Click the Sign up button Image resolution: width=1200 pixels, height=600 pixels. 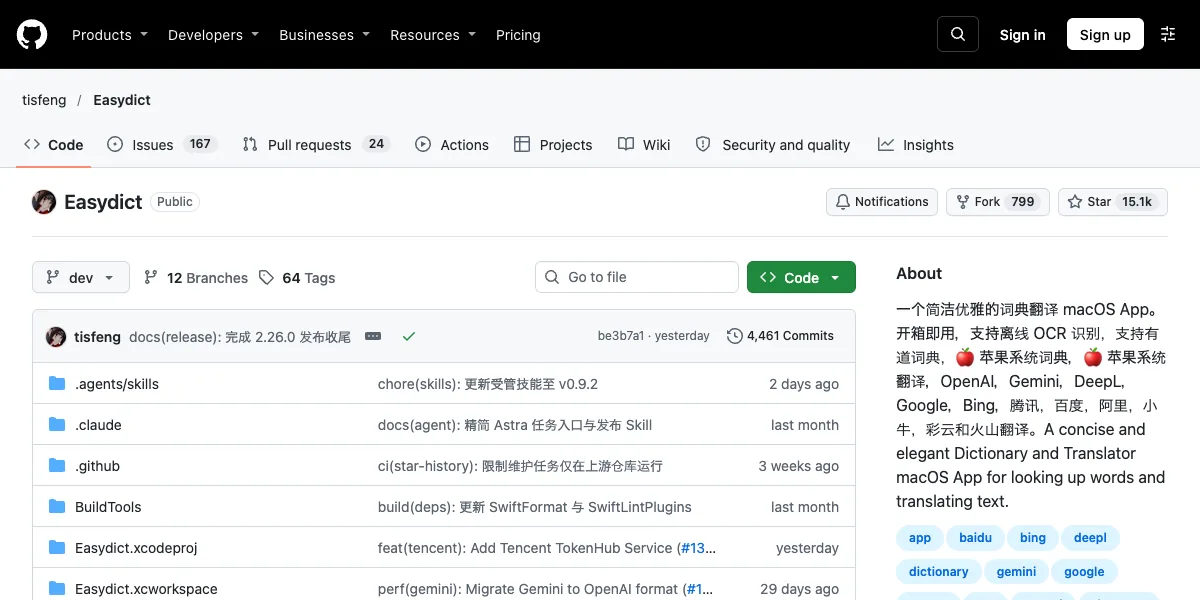point(1105,35)
